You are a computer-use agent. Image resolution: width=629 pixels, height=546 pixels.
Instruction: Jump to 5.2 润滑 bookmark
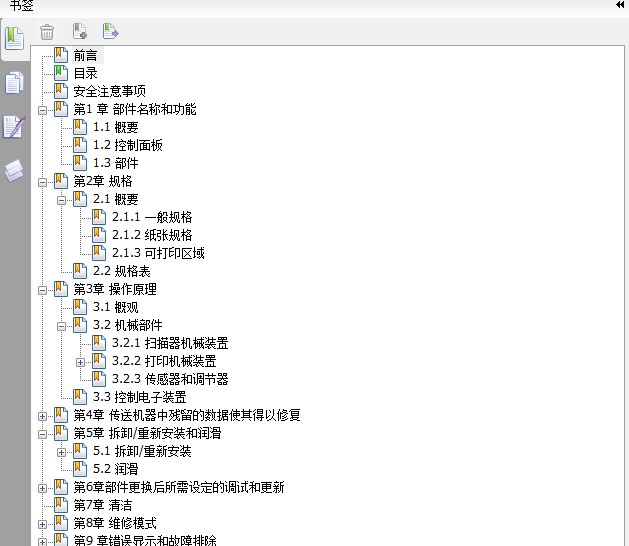coord(116,469)
